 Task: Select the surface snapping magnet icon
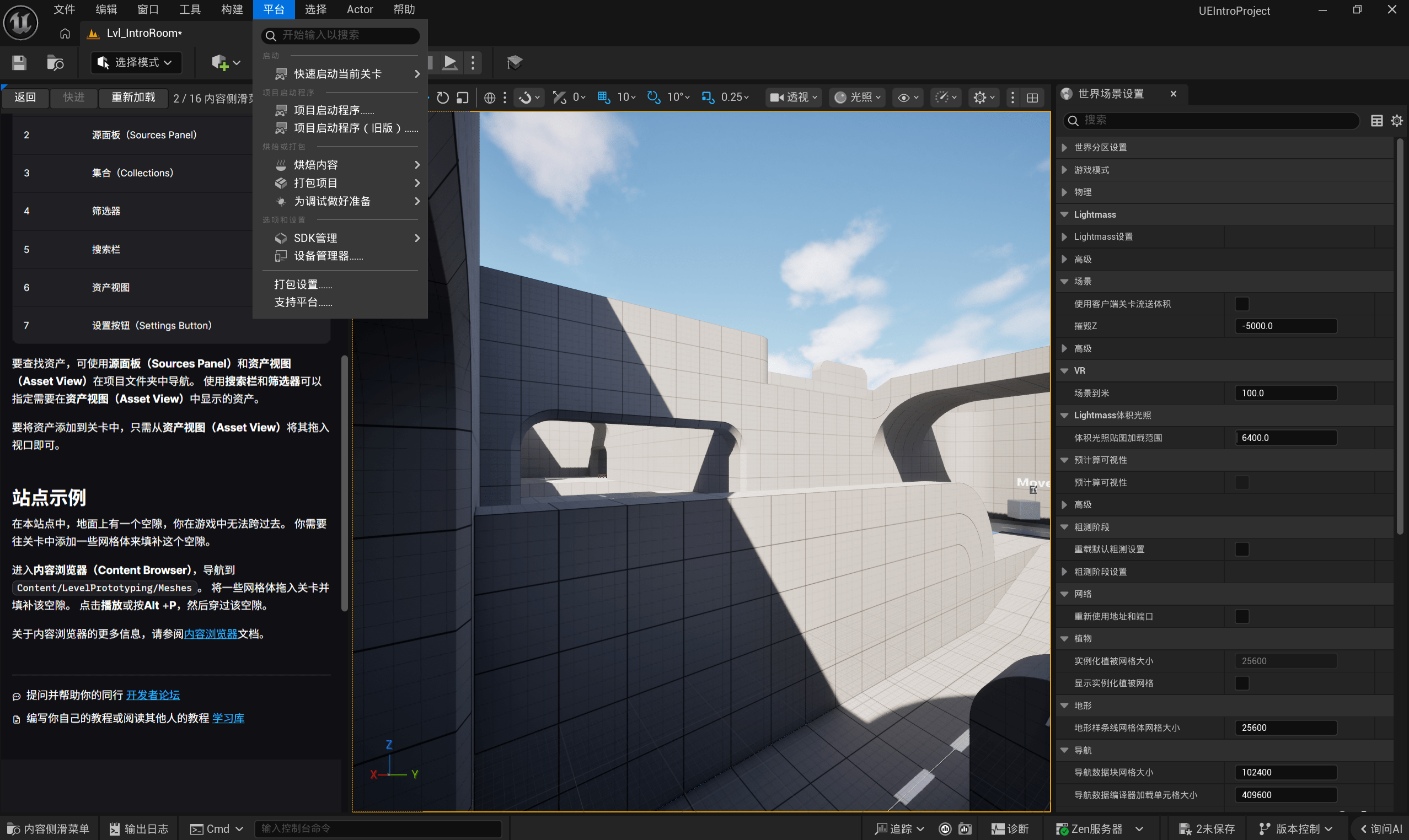[526, 97]
